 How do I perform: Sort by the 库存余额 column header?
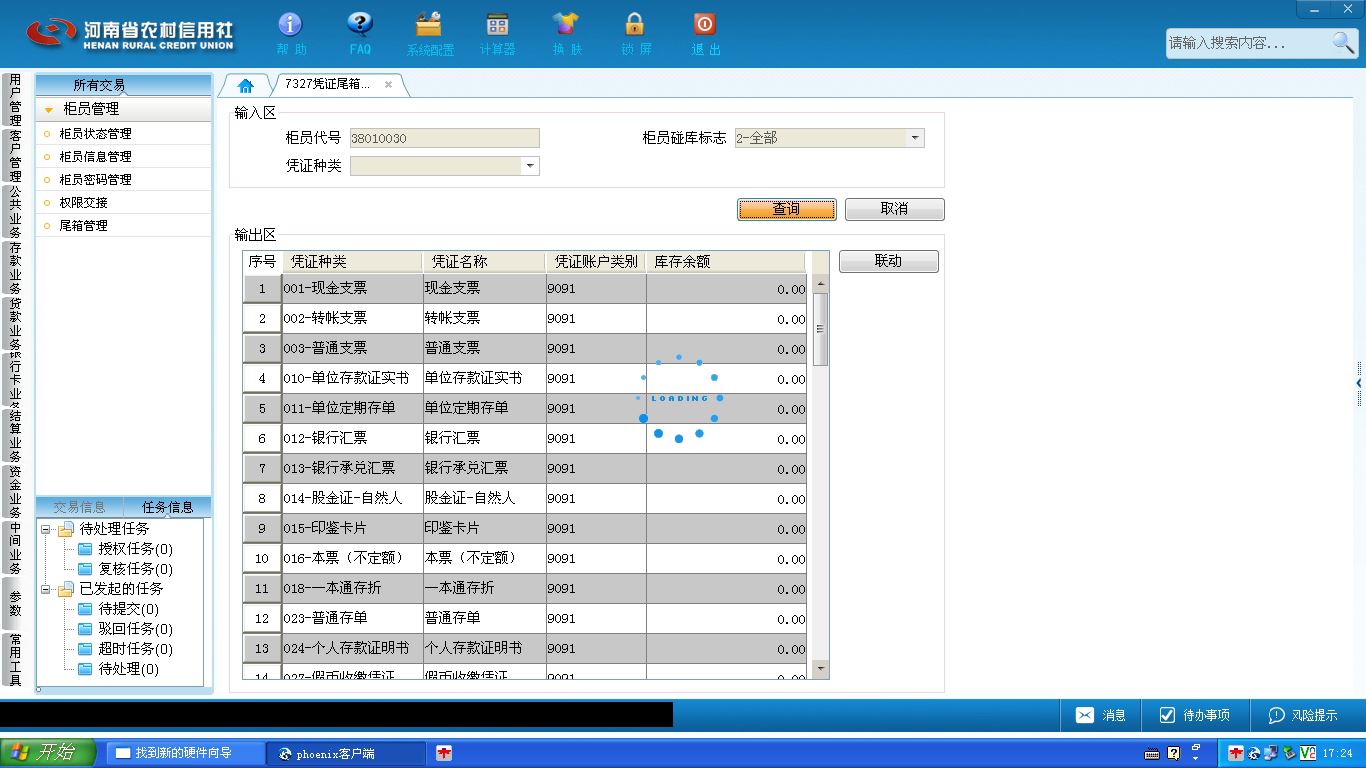tap(725, 261)
